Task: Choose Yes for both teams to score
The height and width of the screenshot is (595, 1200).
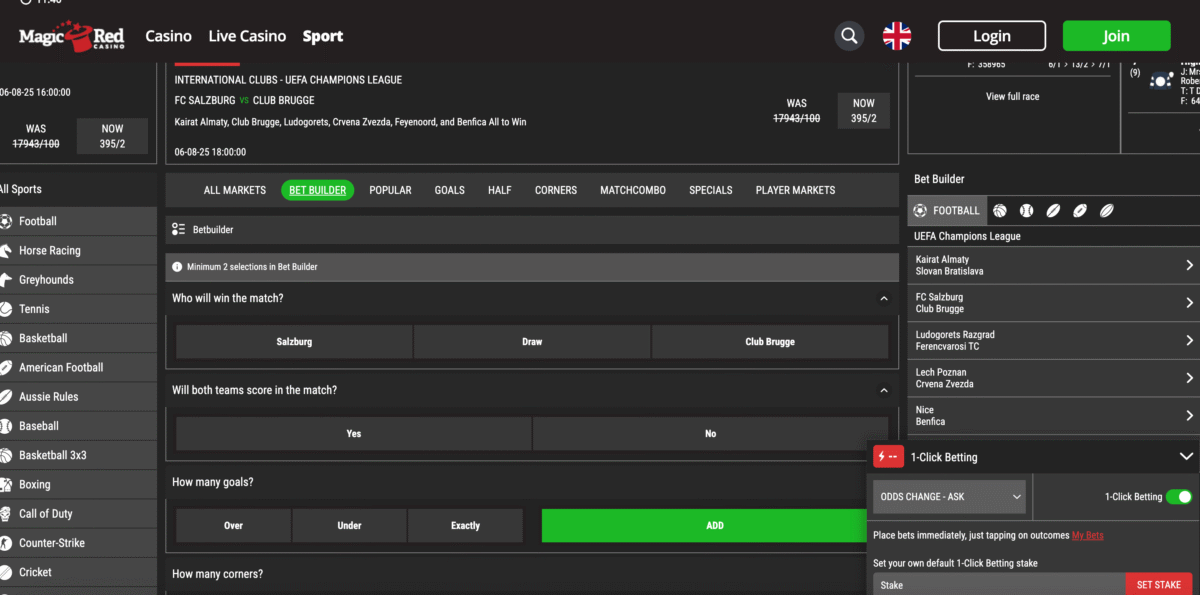Action: point(354,434)
